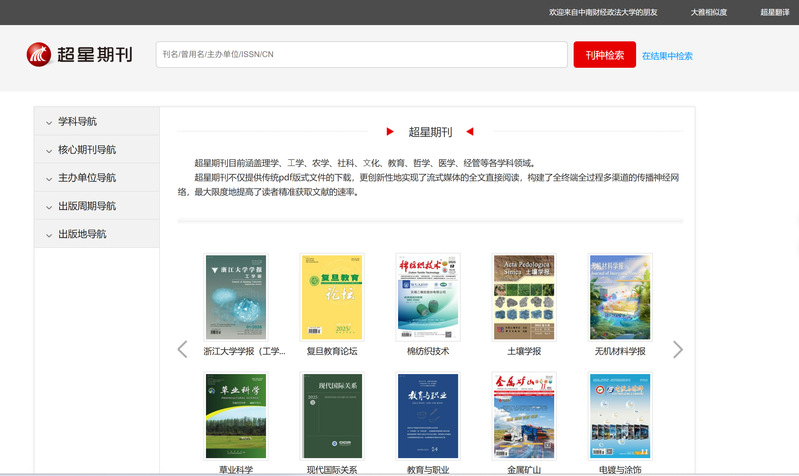Expand the 出版地导航 section
Image resolution: width=799 pixels, height=476 pixels.
(96, 234)
